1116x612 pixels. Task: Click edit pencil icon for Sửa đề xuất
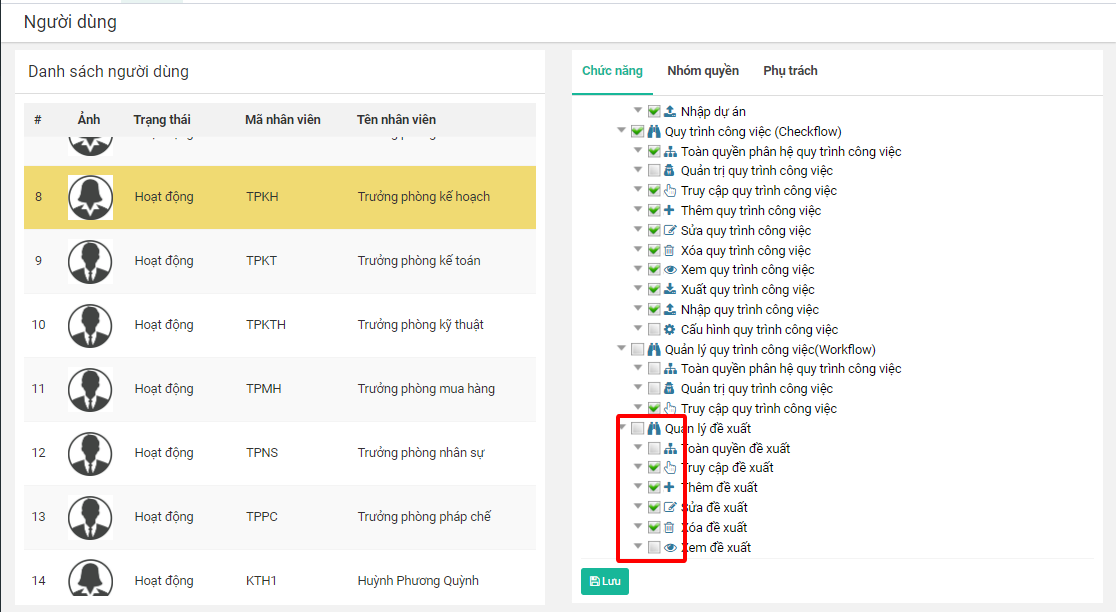[x=669, y=508]
